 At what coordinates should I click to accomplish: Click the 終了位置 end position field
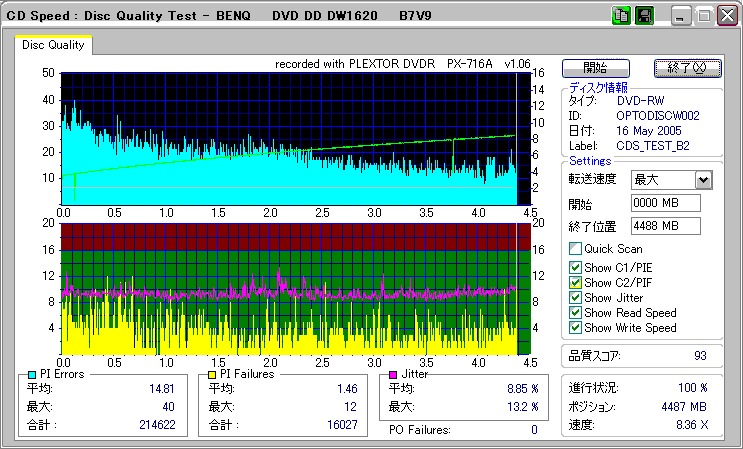point(665,226)
